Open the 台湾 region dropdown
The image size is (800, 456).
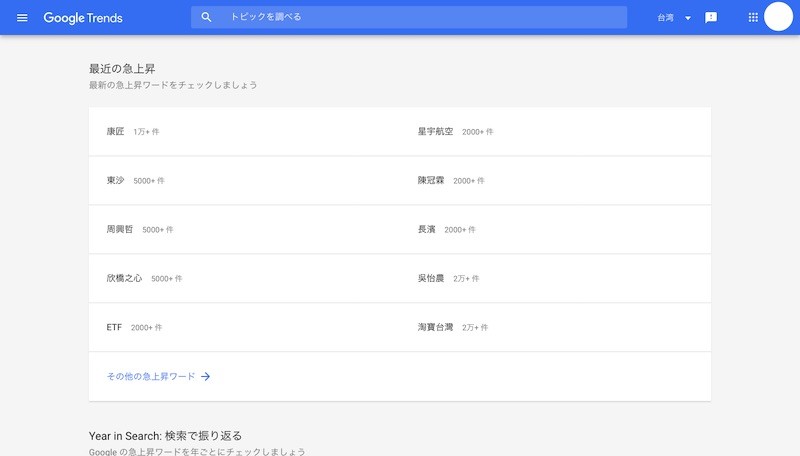point(673,18)
